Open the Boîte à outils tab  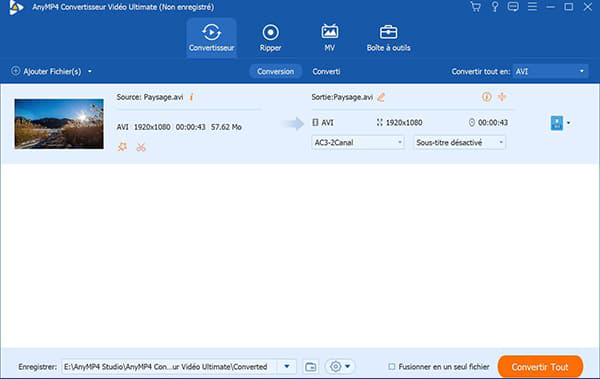(388, 38)
